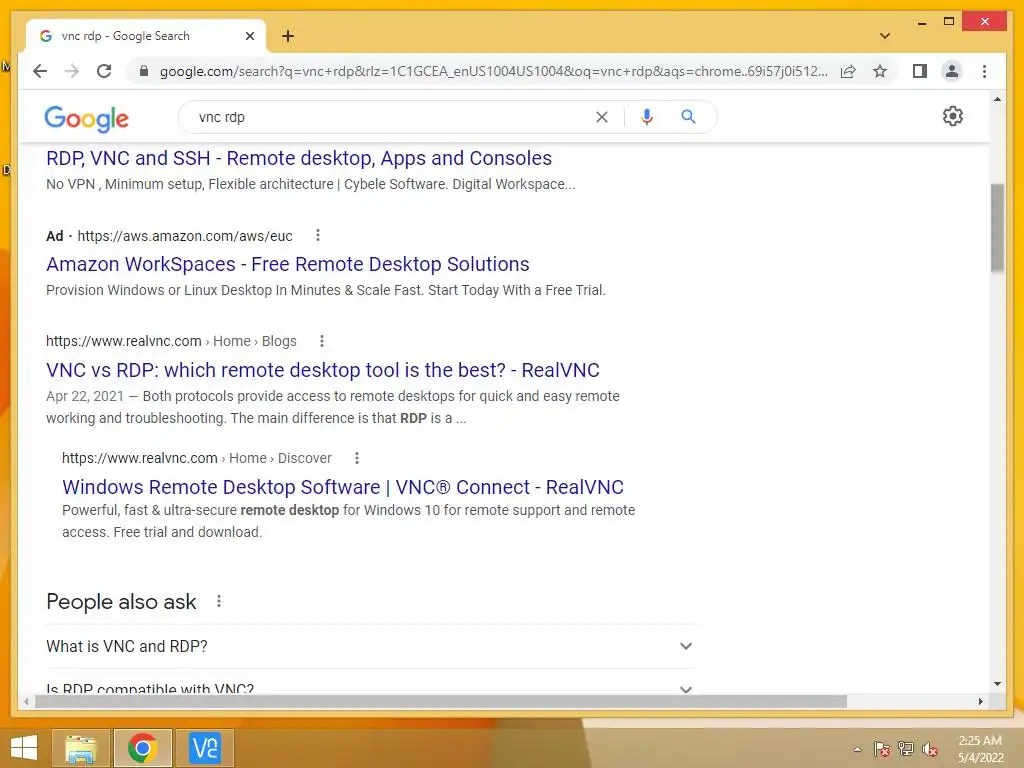The width and height of the screenshot is (1024, 768).
Task: Open three-dot menu beside aws.amazon.com ad
Action: [x=318, y=235]
